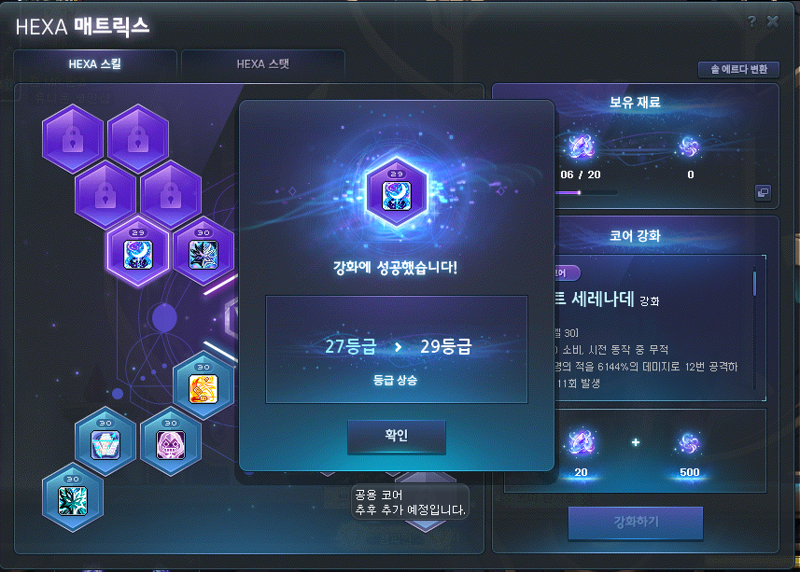The width and height of the screenshot is (800, 572).
Task: Click the 확인 confirm button
Action: [x=396, y=436]
